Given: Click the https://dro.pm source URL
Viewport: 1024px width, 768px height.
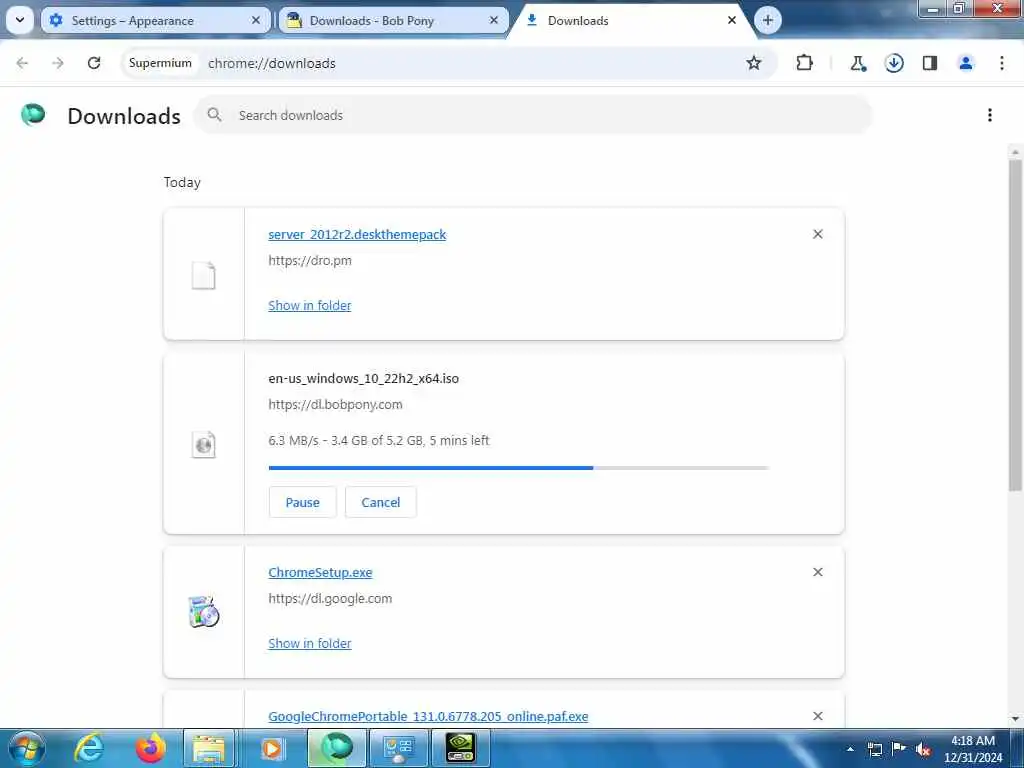Looking at the screenshot, I should [310, 261].
